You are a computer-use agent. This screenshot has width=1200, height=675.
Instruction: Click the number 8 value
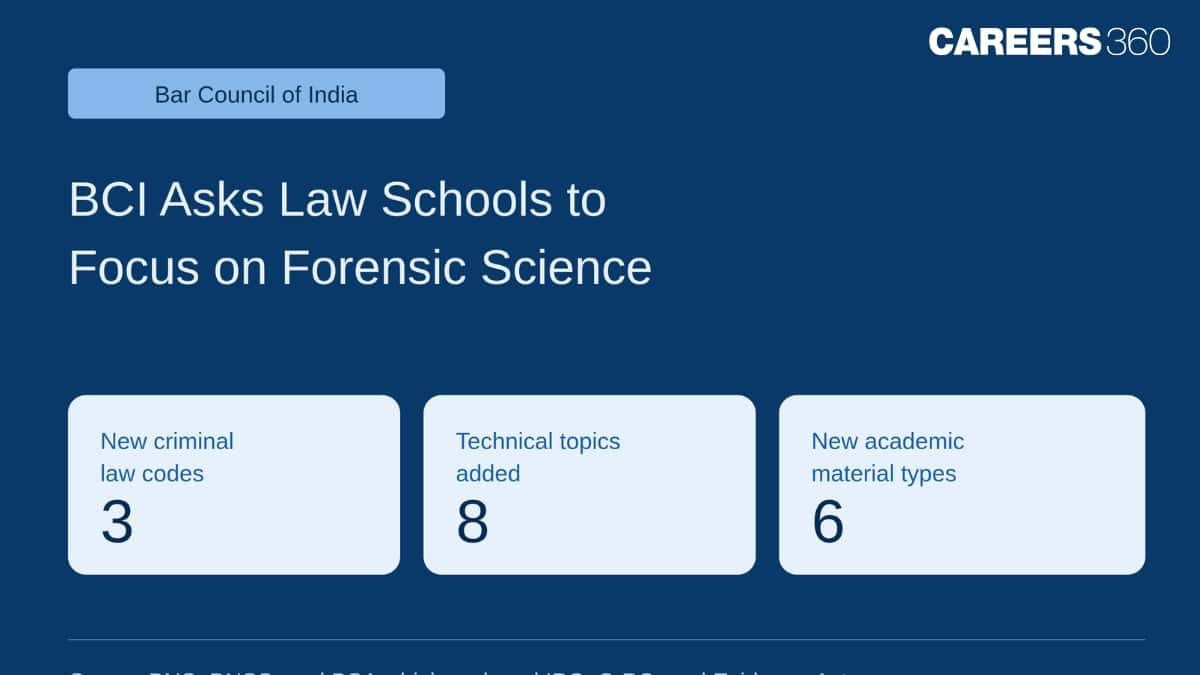click(x=472, y=522)
